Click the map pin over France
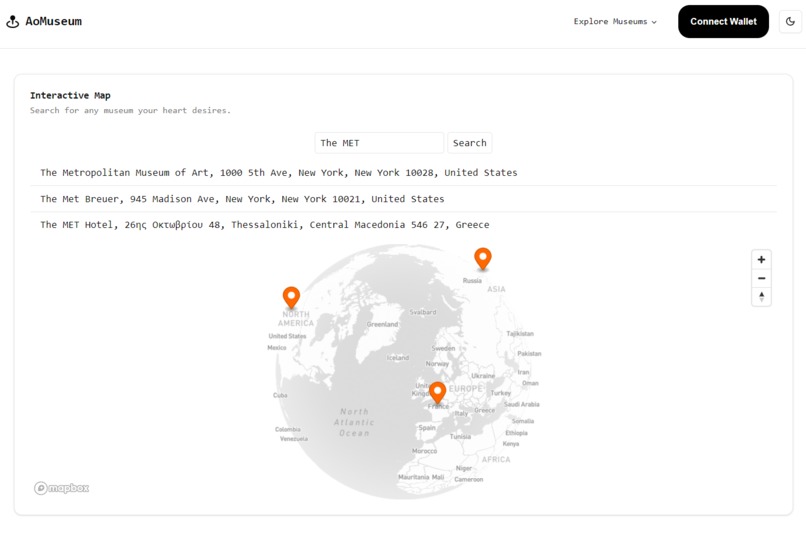The height and width of the screenshot is (537, 806). coord(437,393)
